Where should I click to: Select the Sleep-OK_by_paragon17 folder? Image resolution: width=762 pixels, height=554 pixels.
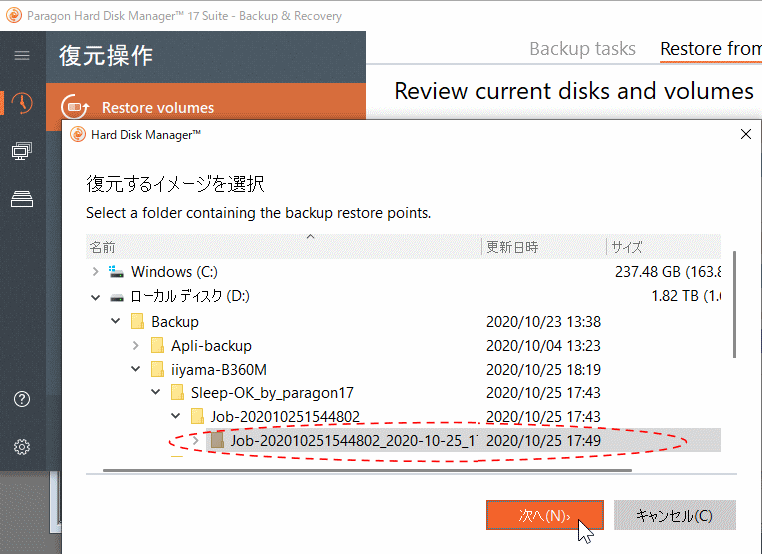click(x=272, y=393)
